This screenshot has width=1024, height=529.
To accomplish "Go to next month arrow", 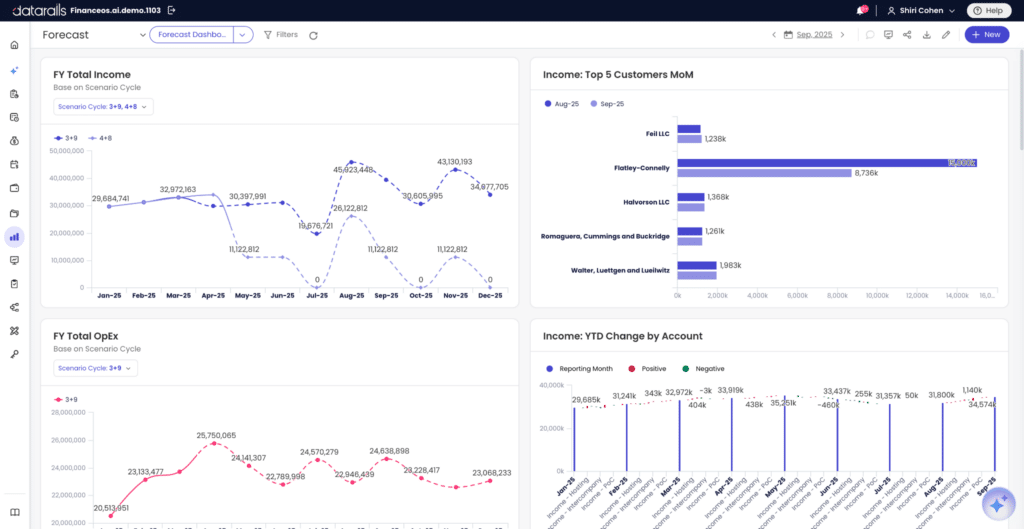I will coord(842,35).
